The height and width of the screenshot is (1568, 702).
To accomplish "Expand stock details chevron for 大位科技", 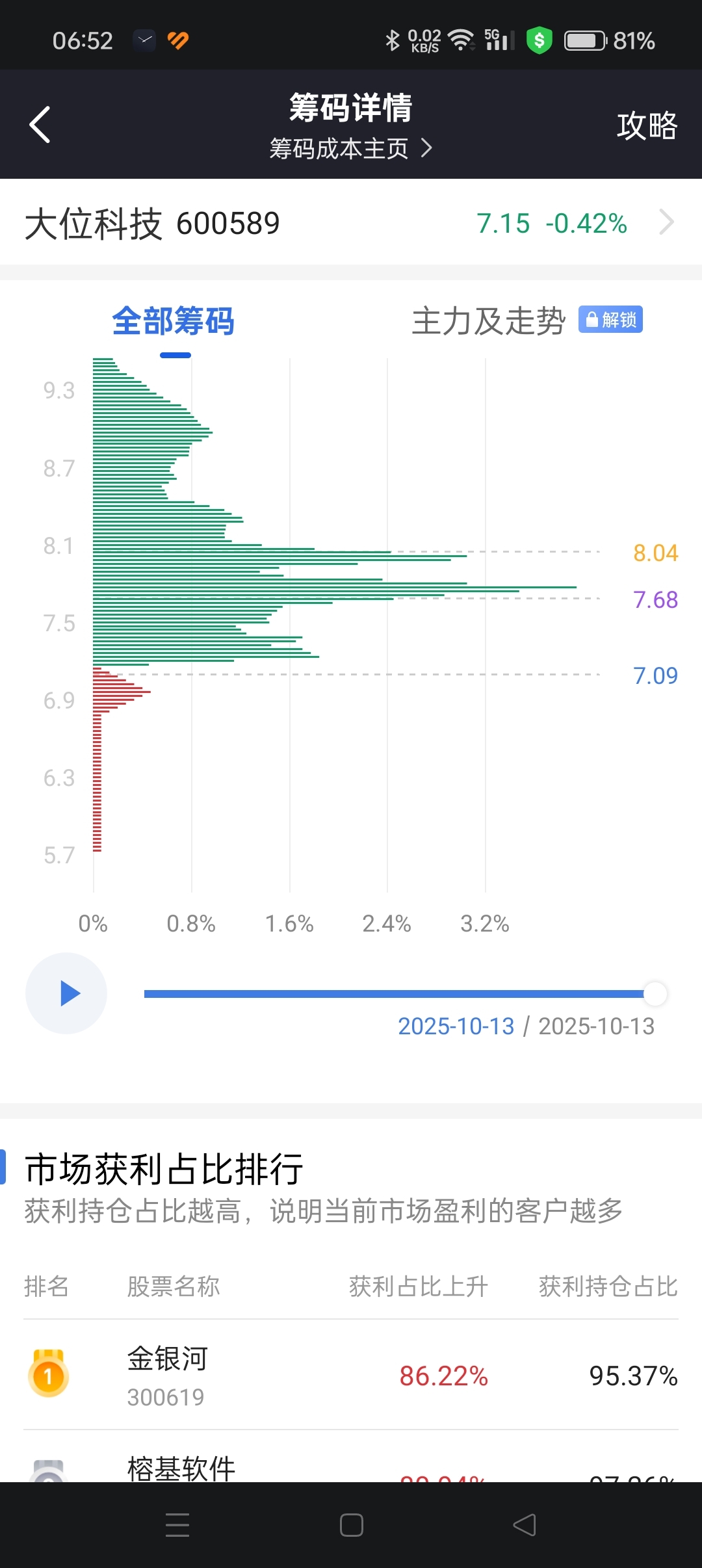I will coord(666,222).
